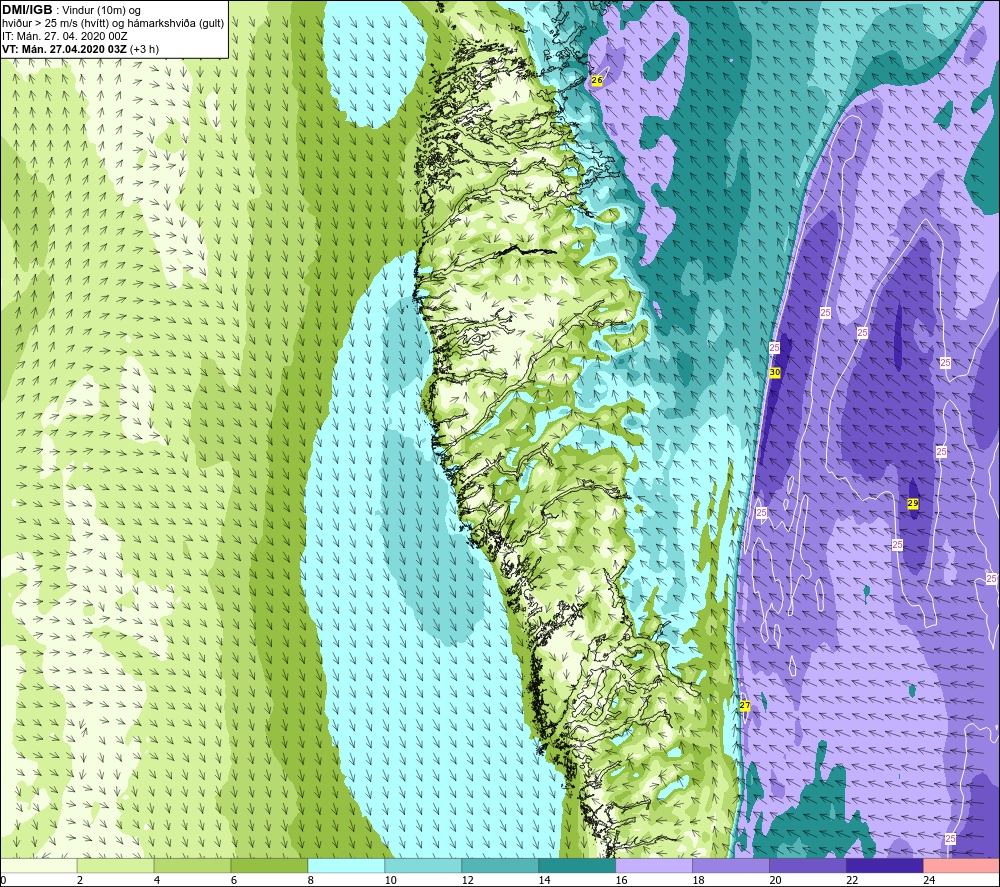This screenshot has height=887, width=1000.
Task: Select the yellow "27" gust maximum label
Action: pos(745,706)
